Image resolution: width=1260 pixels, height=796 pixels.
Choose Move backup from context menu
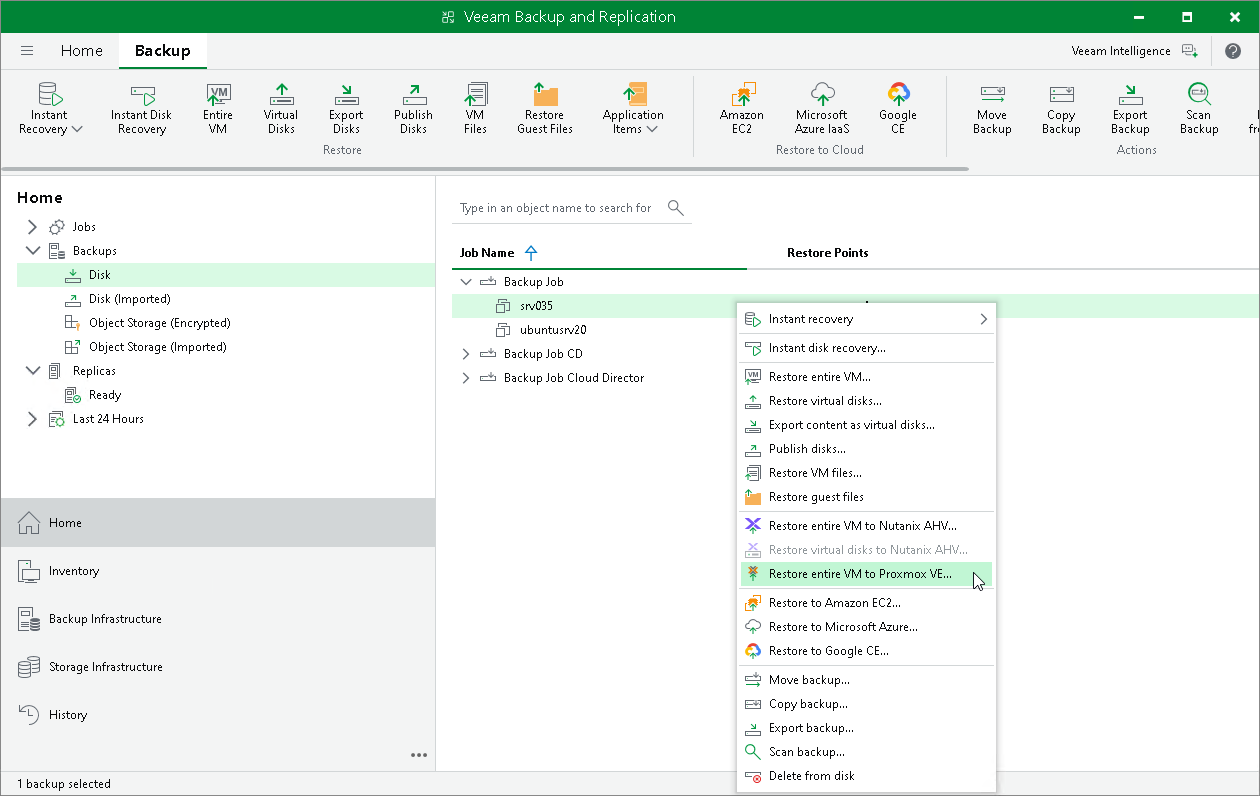[867, 680]
